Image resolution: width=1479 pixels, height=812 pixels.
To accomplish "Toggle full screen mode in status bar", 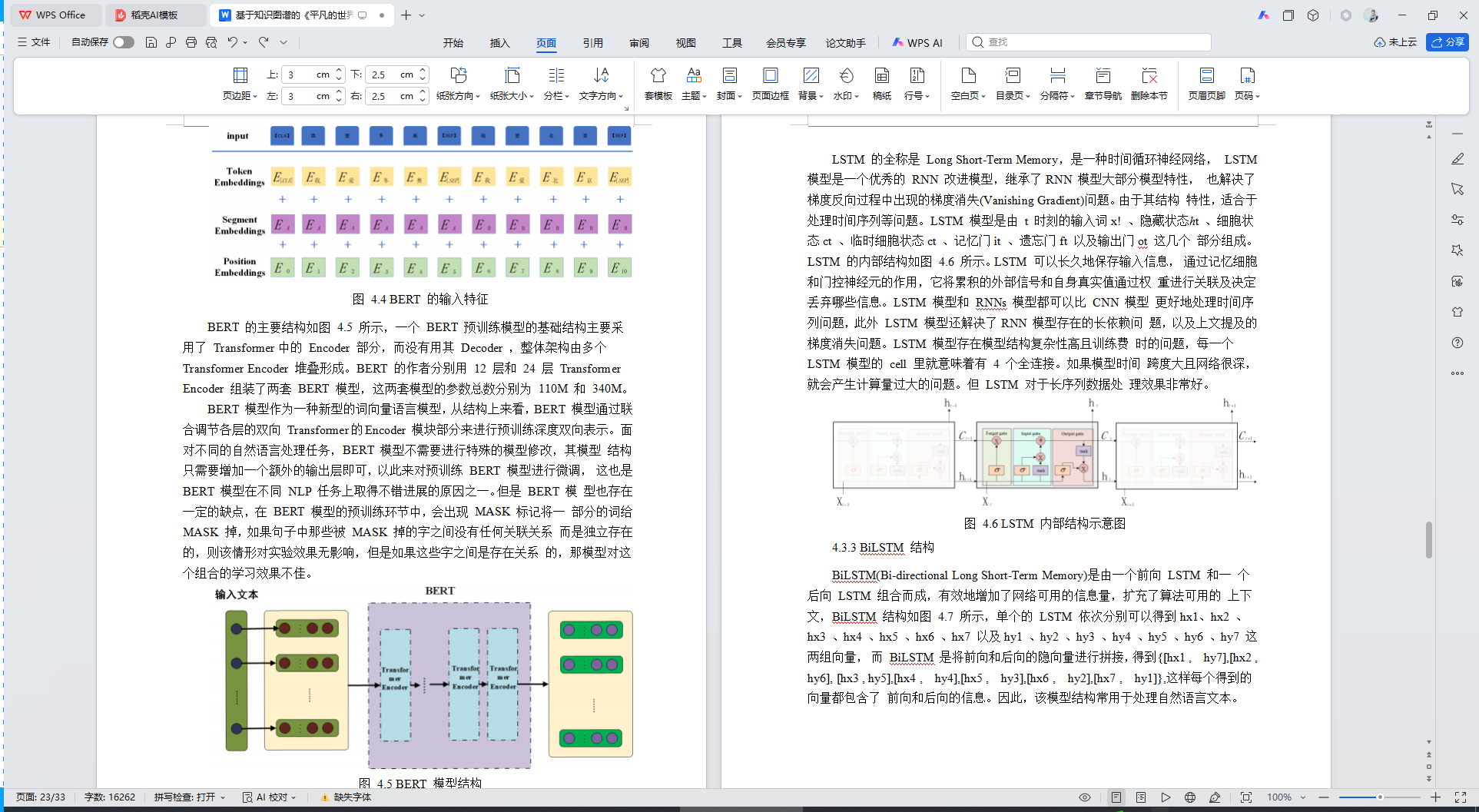I will 1461,797.
